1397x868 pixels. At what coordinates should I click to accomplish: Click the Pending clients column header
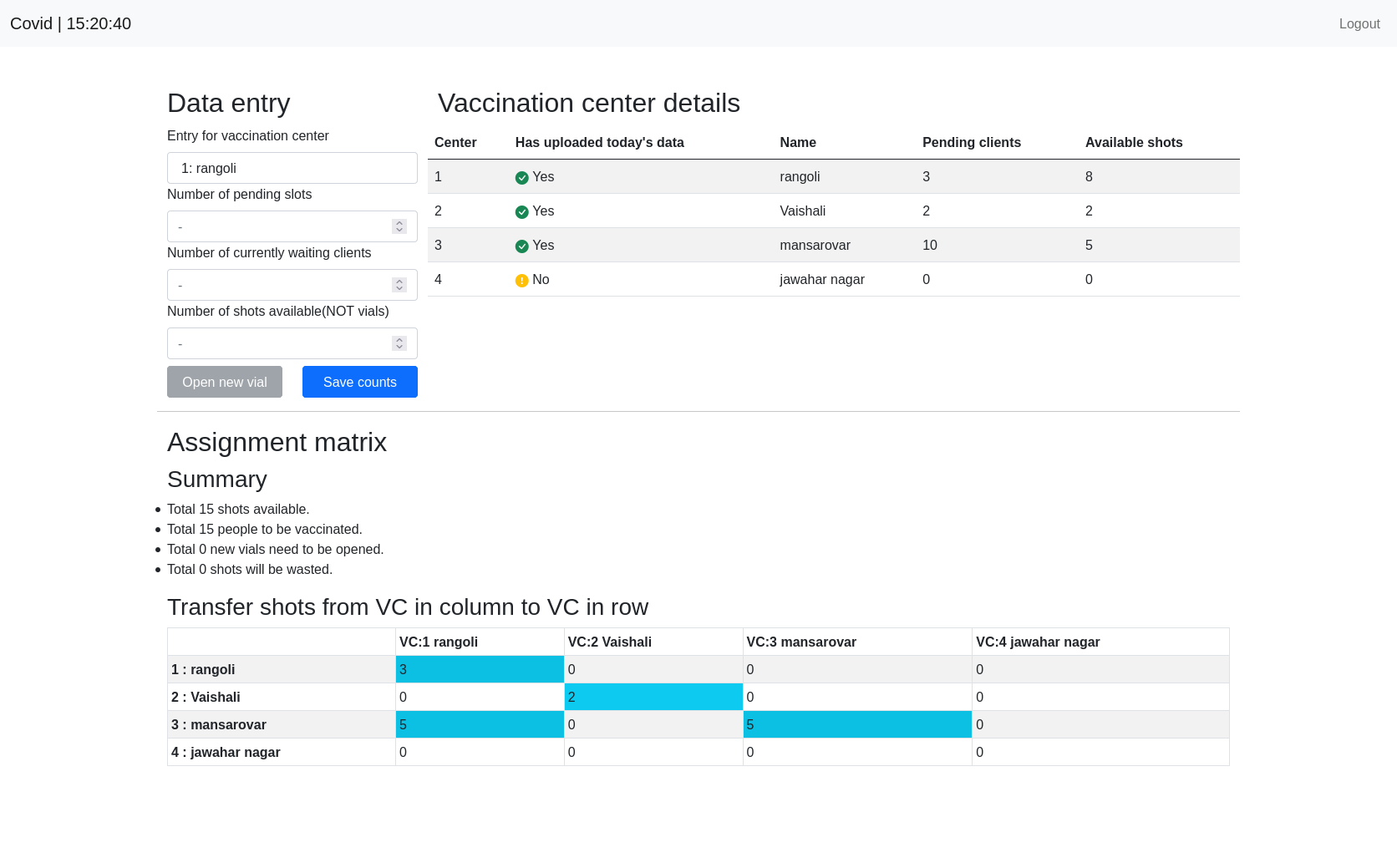click(x=972, y=142)
